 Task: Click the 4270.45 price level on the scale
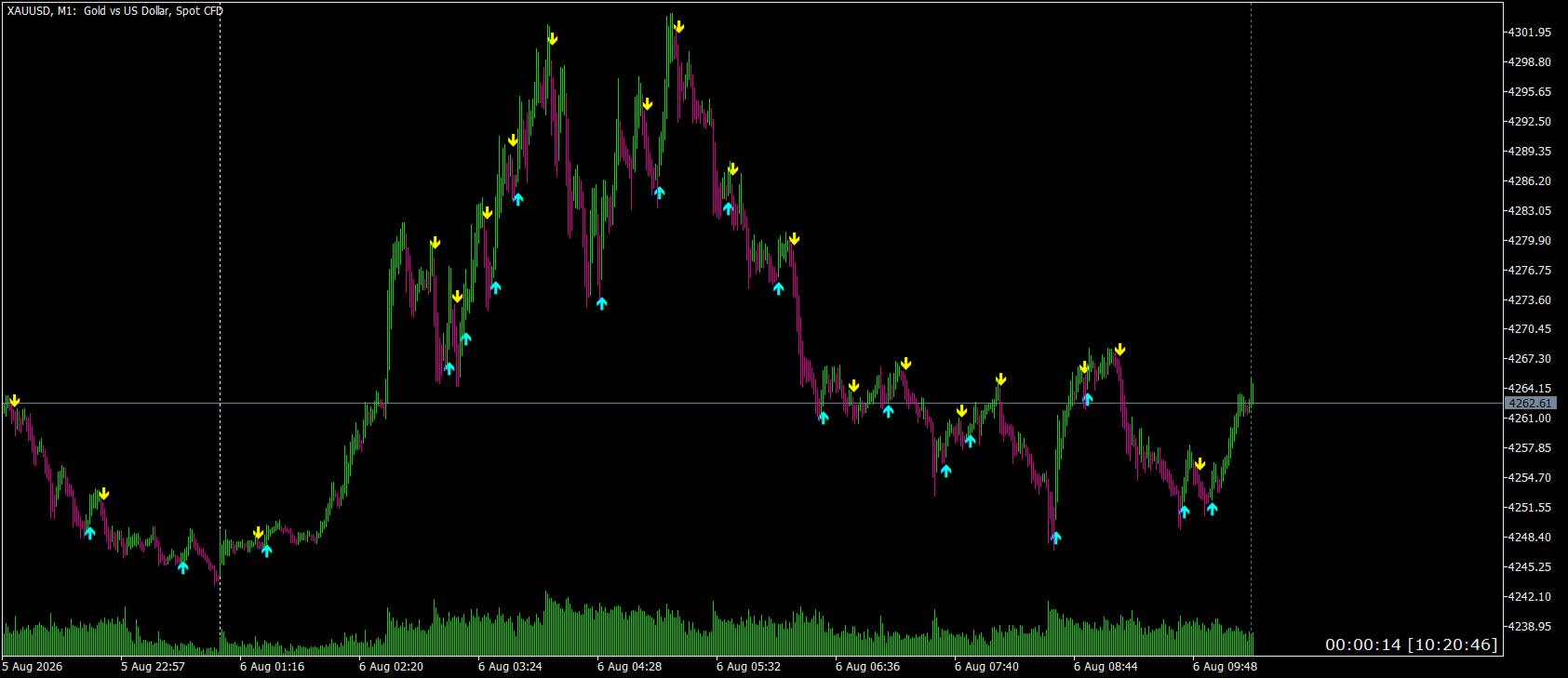tap(1530, 329)
